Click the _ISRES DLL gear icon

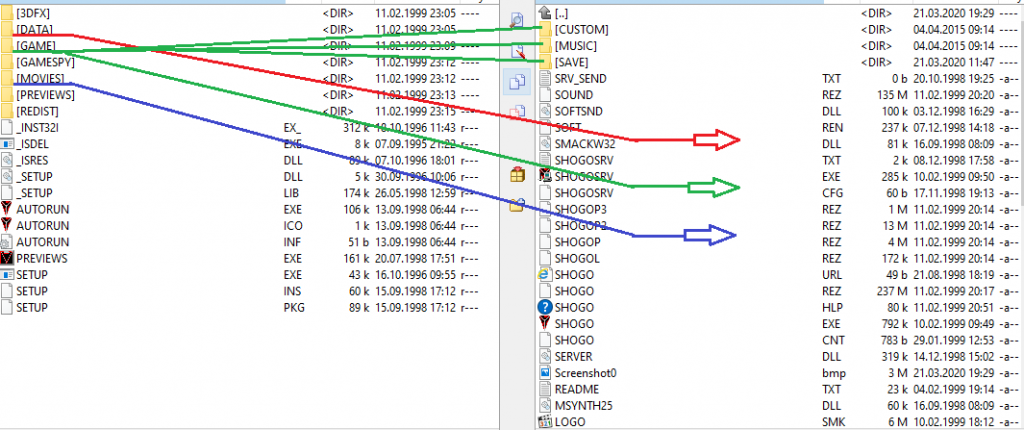[x=7, y=160]
